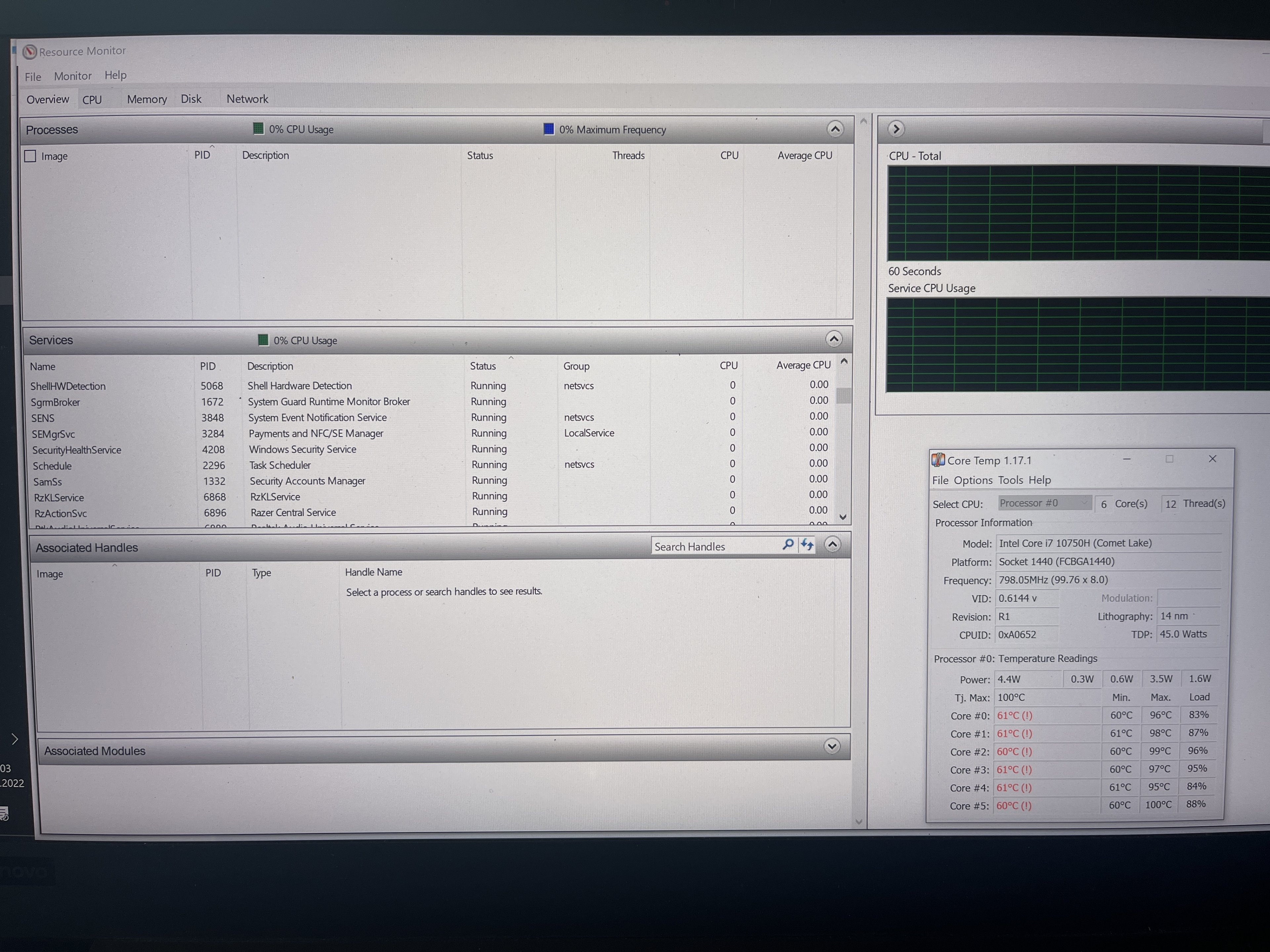The width and height of the screenshot is (1270, 952).
Task: Click the Resource Monitor app icon
Action: coord(30,52)
